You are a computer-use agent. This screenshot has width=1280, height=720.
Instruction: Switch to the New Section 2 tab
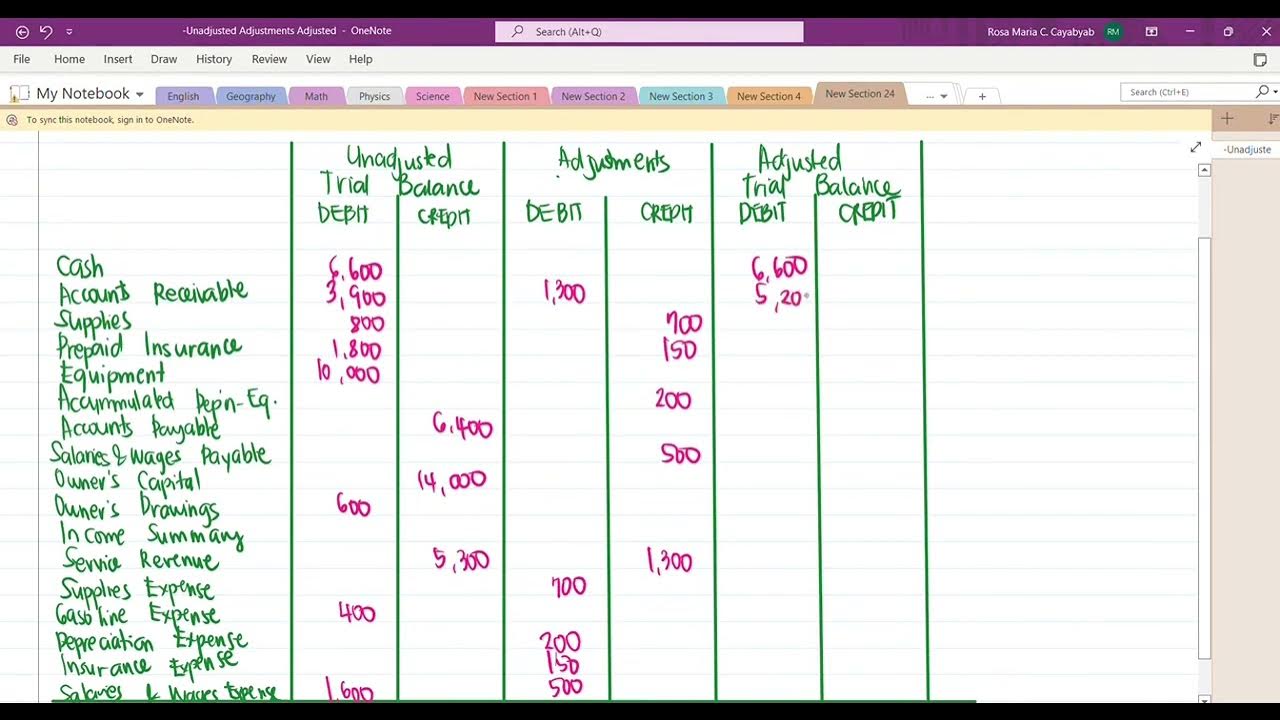coord(593,96)
